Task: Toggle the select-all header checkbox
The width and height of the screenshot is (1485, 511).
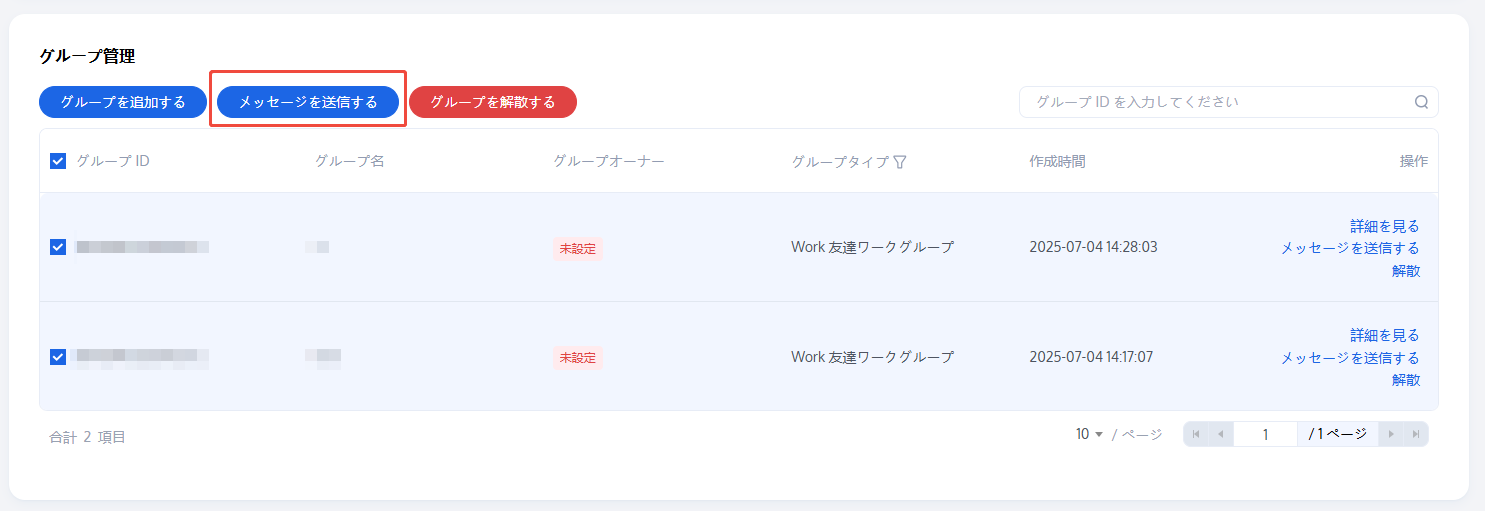Action: click(x=58, y=161)
